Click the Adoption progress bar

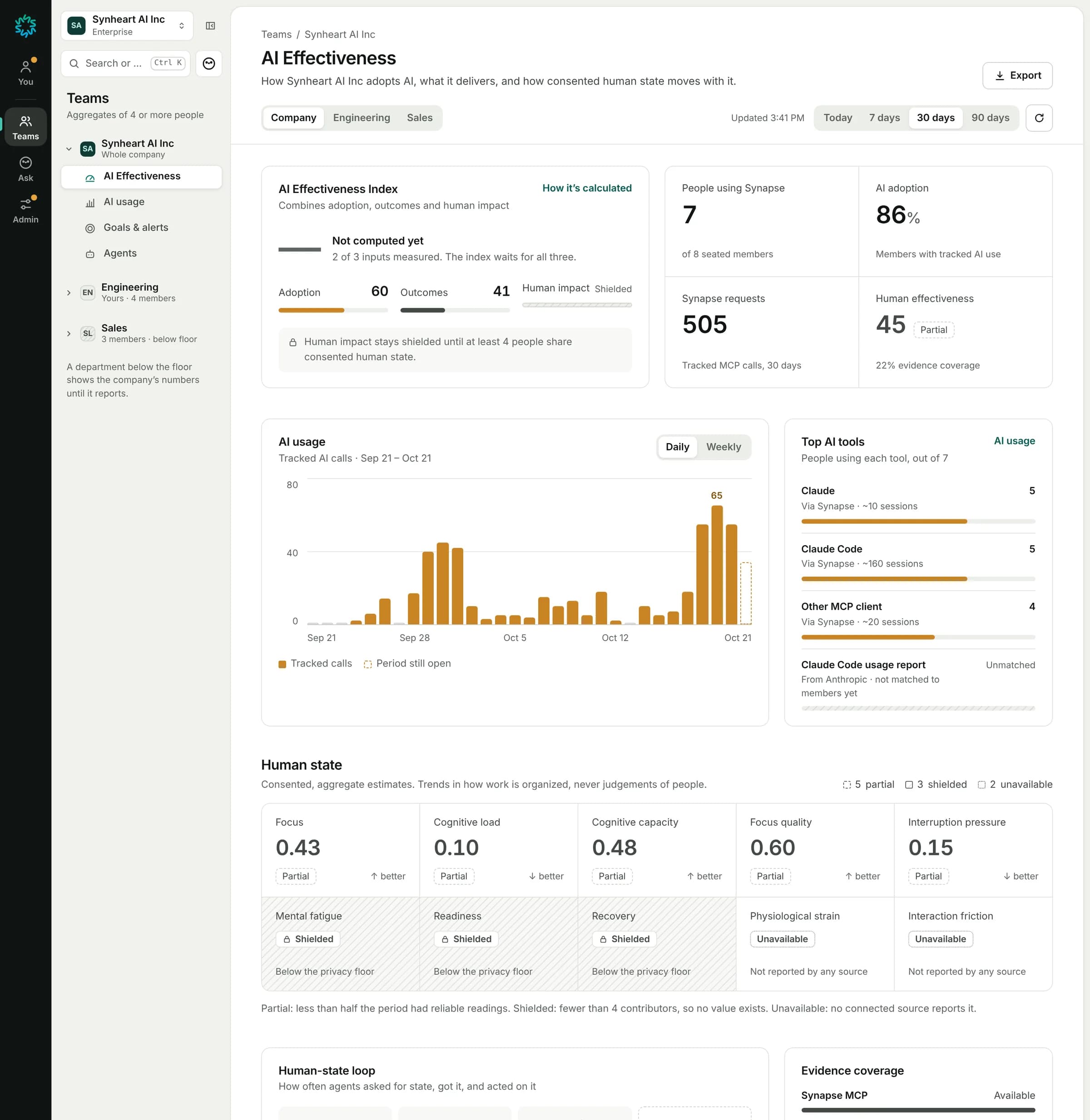click(x=332, y=310)
